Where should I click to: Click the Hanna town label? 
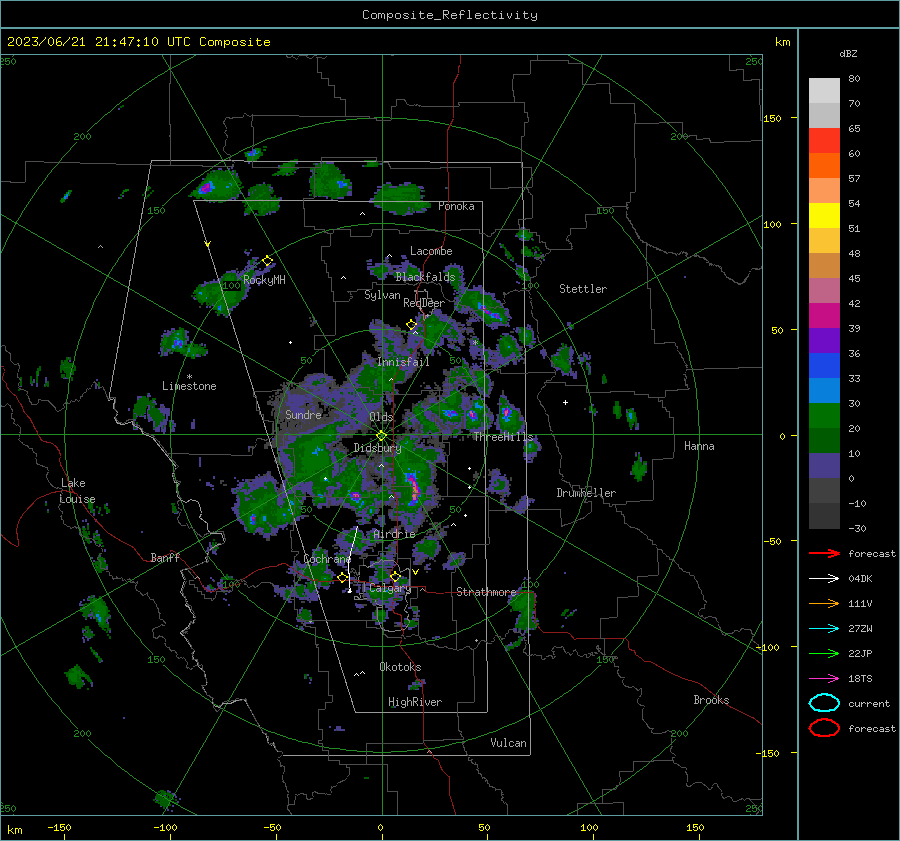[x=699, y=446]
